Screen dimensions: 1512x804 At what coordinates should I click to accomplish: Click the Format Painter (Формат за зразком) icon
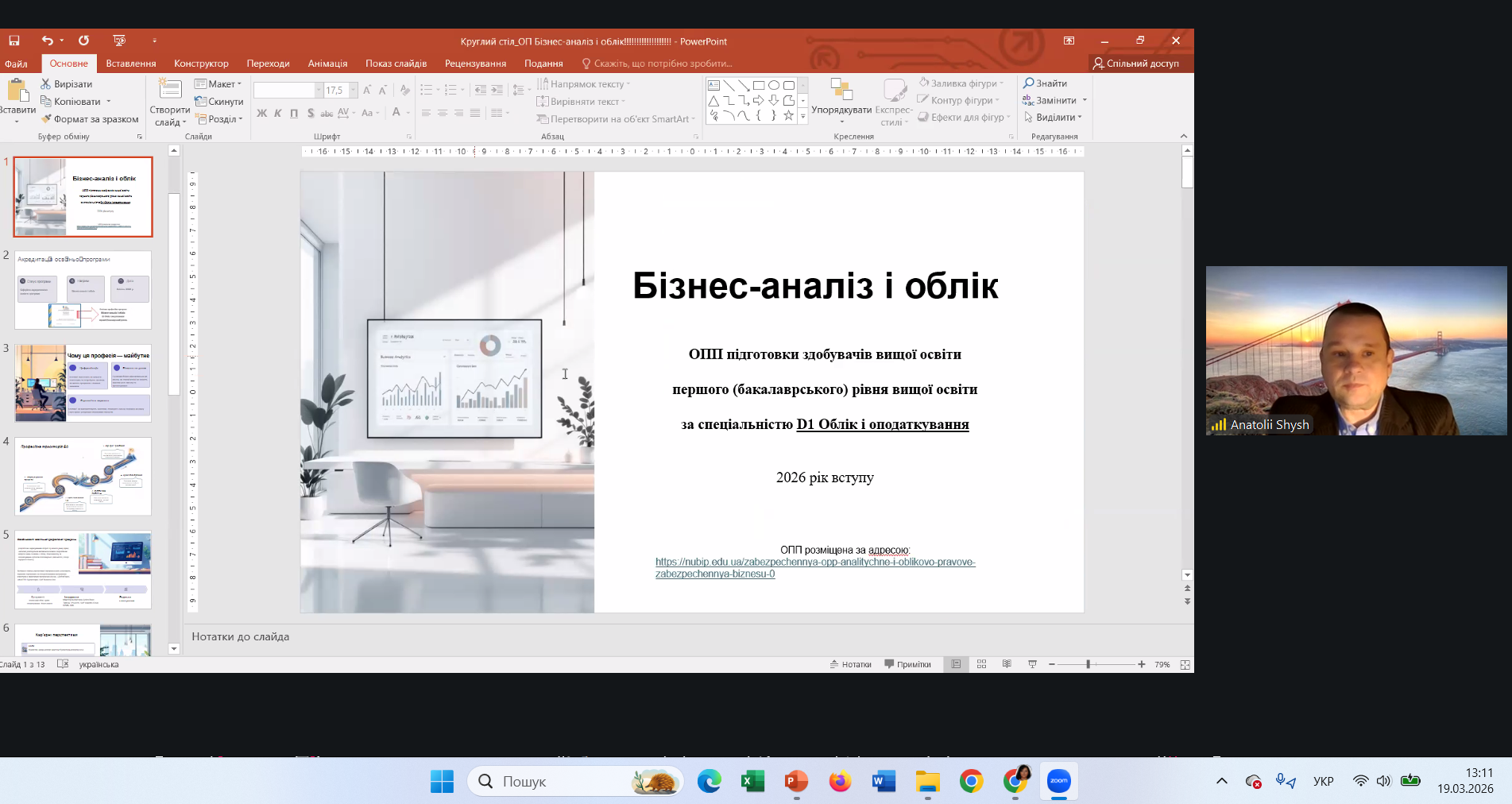coord(46,119)
